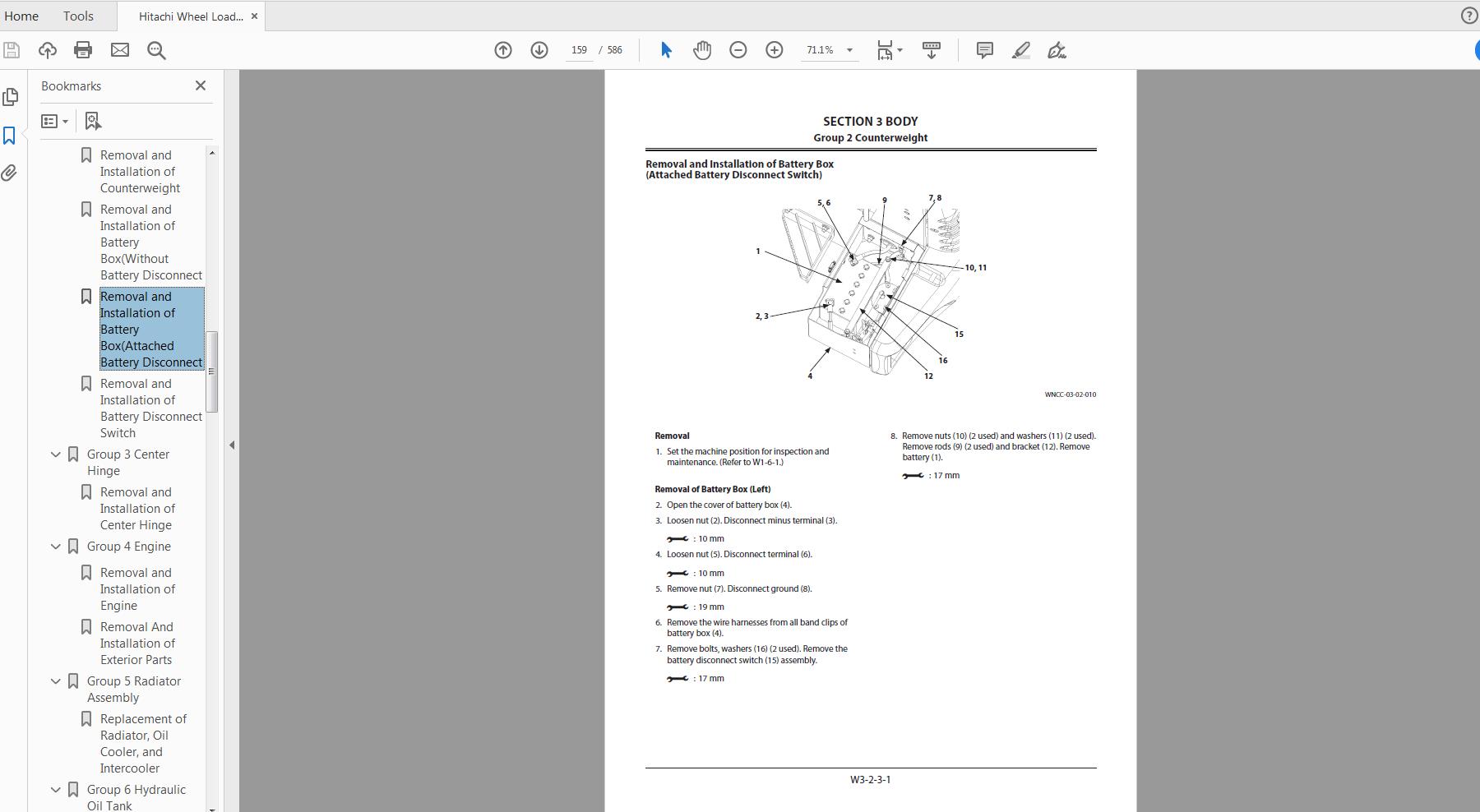Open the Group 5 Radiator Assembly bookmark
1480x812 pixels.
click(x=132, y=689)
